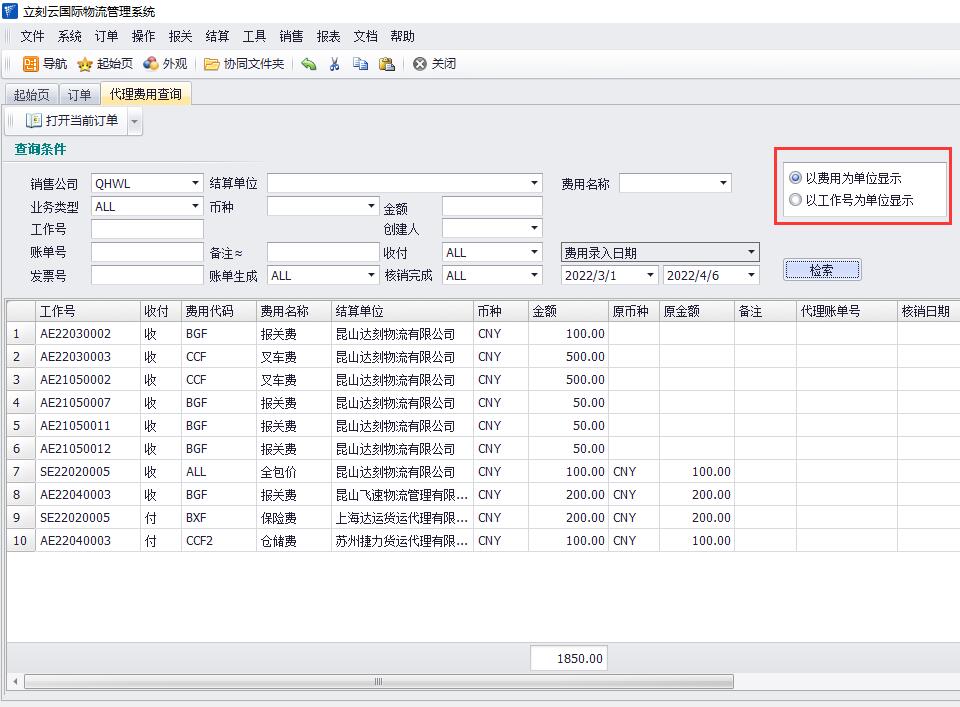The height and width of the screenshot is (707, 960).
Task: Expand the 业务类型 ALL dropdown
Action: coord(195,206)
